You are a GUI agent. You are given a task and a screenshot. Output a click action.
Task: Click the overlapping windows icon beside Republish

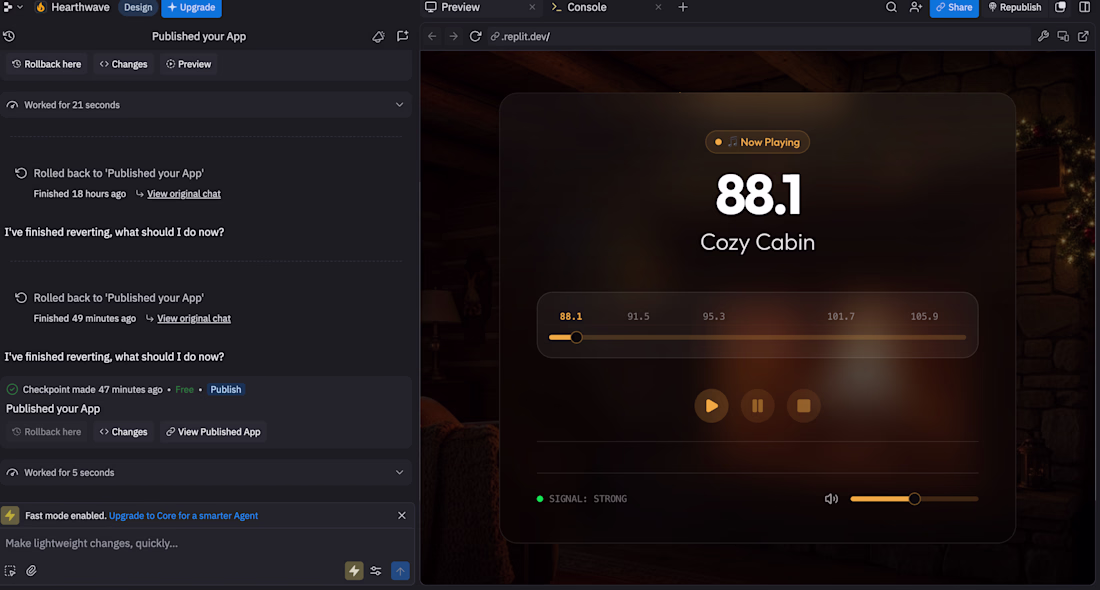point(1061,7)
